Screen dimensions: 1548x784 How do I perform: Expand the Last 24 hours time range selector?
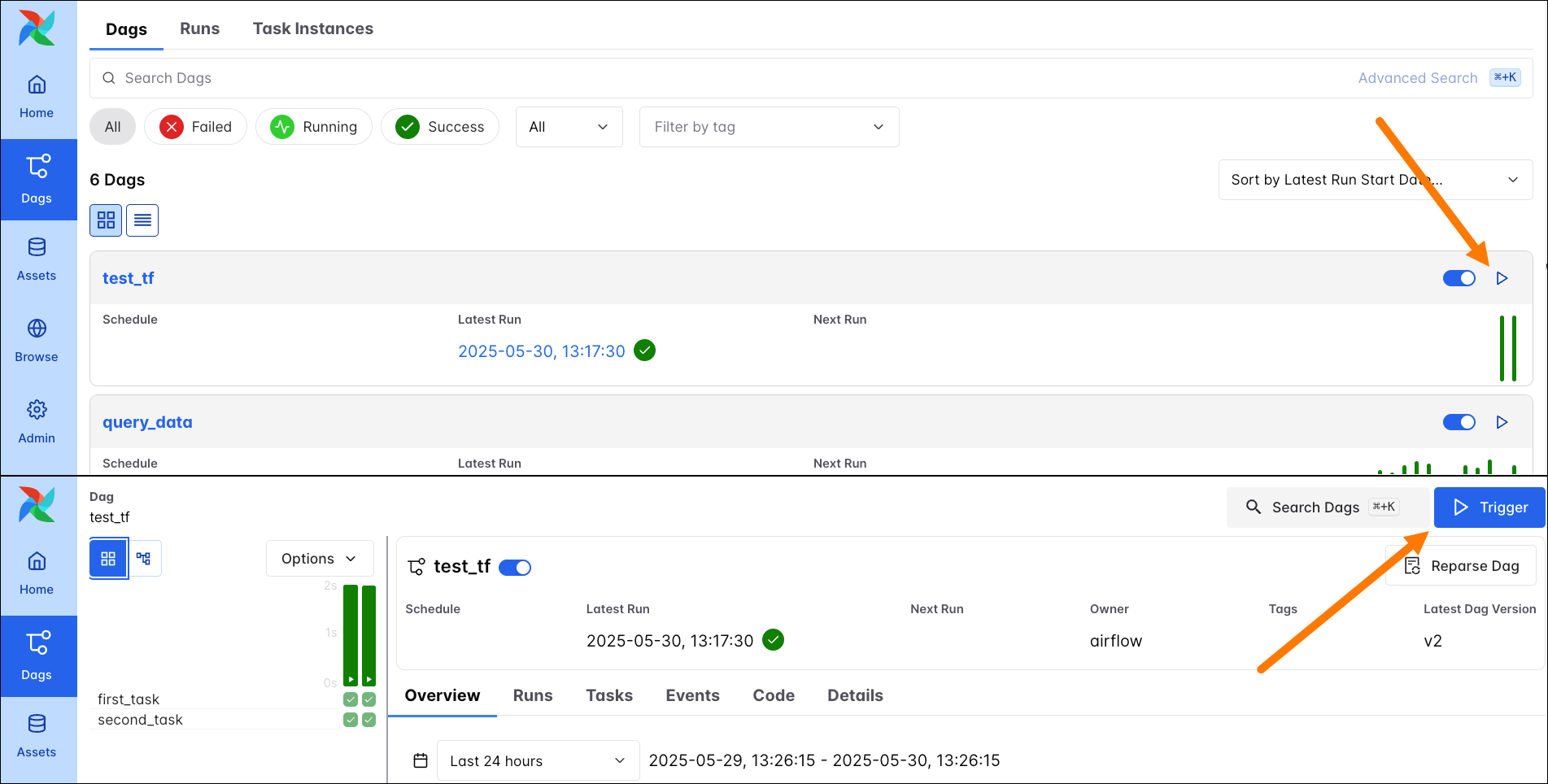(x=538, y=760)
